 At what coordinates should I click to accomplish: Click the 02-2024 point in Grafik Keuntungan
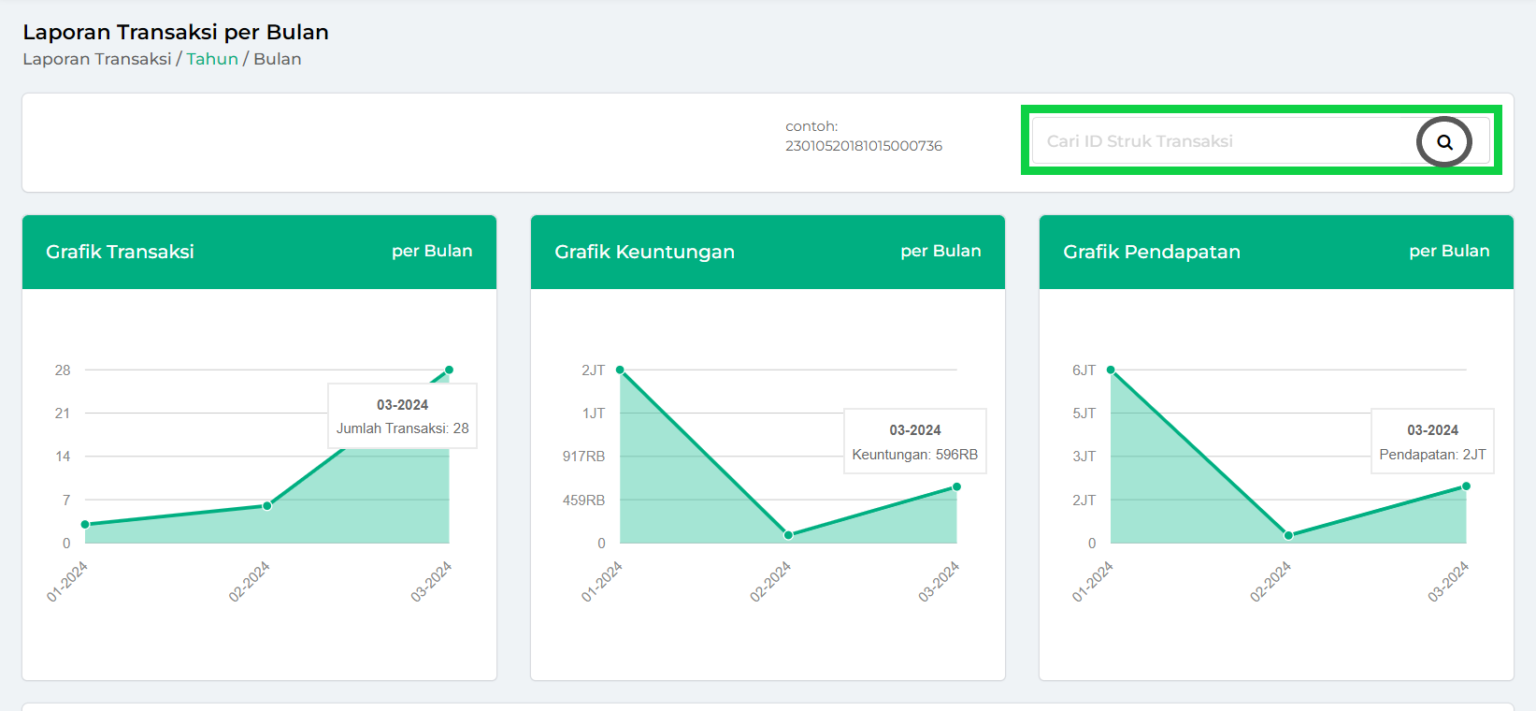point(788,535)
